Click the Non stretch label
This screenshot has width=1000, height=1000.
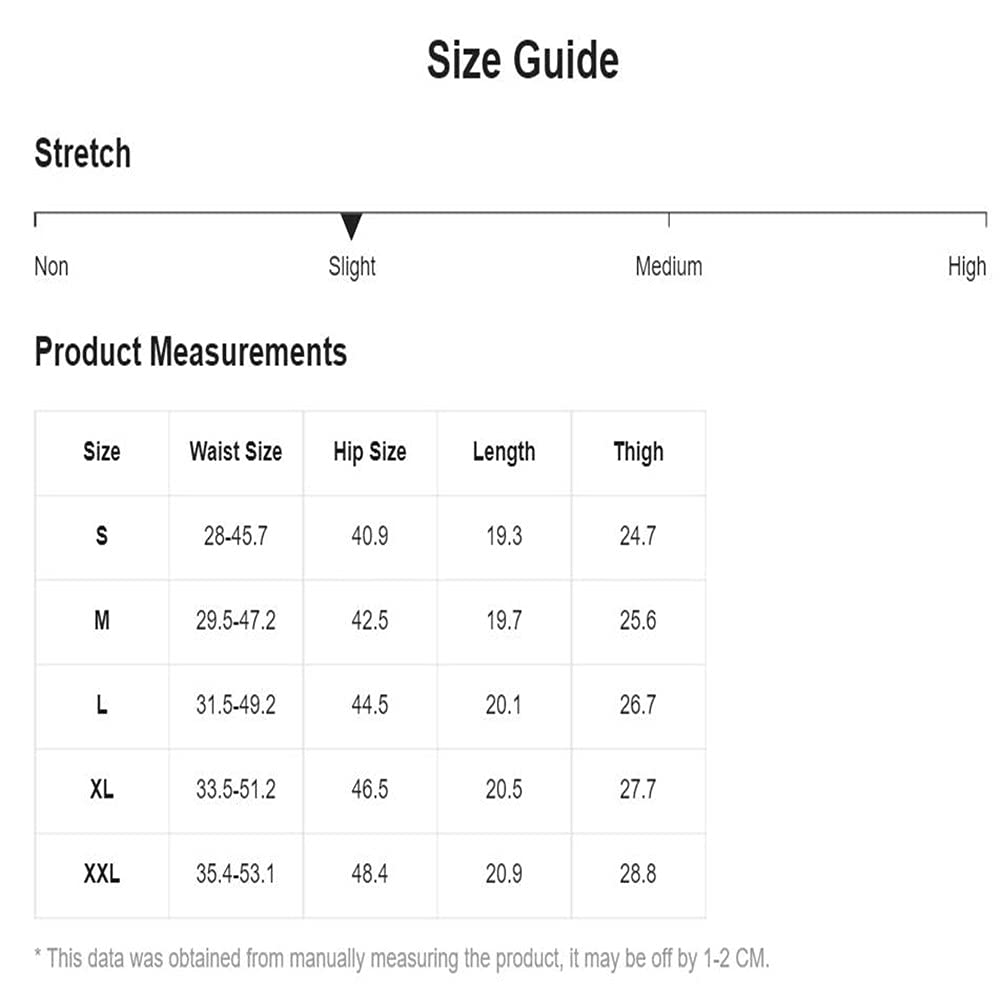(x=52, y=266)
